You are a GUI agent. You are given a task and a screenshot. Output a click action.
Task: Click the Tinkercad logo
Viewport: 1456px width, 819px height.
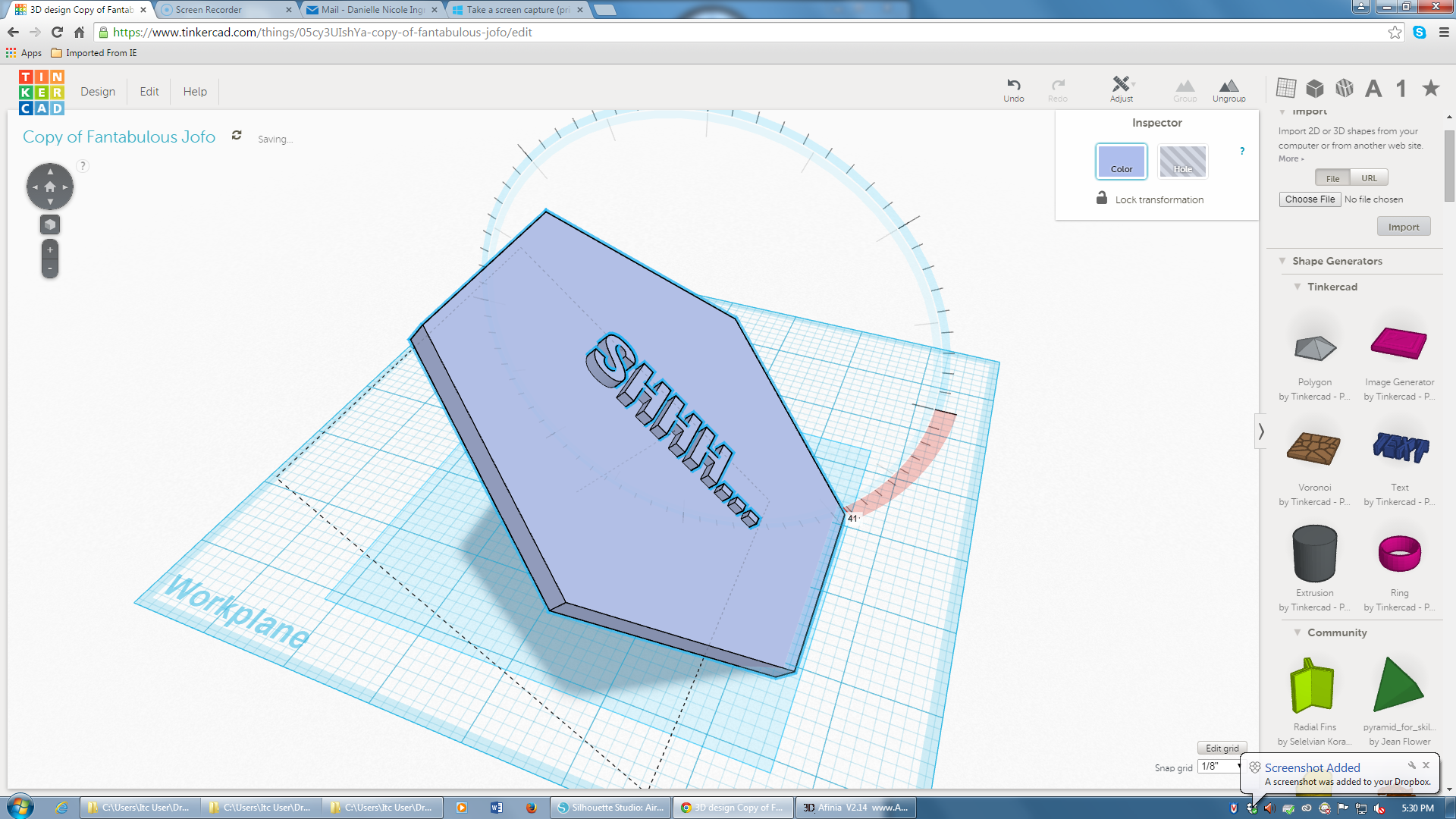pos(42,92)
